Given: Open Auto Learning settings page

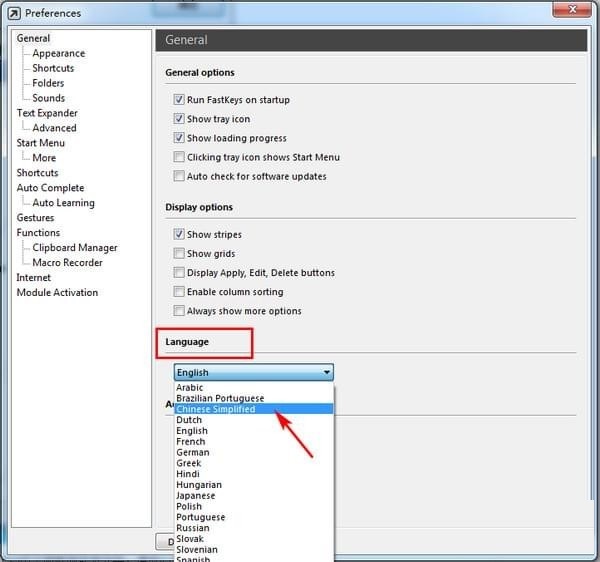Looking at the screenshot, I should [64, 203].
